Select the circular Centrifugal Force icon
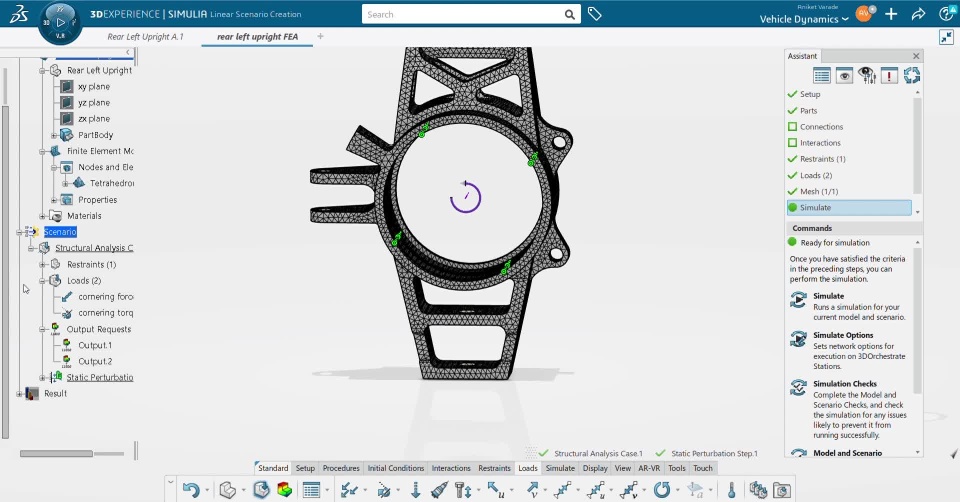 point(662,490)
